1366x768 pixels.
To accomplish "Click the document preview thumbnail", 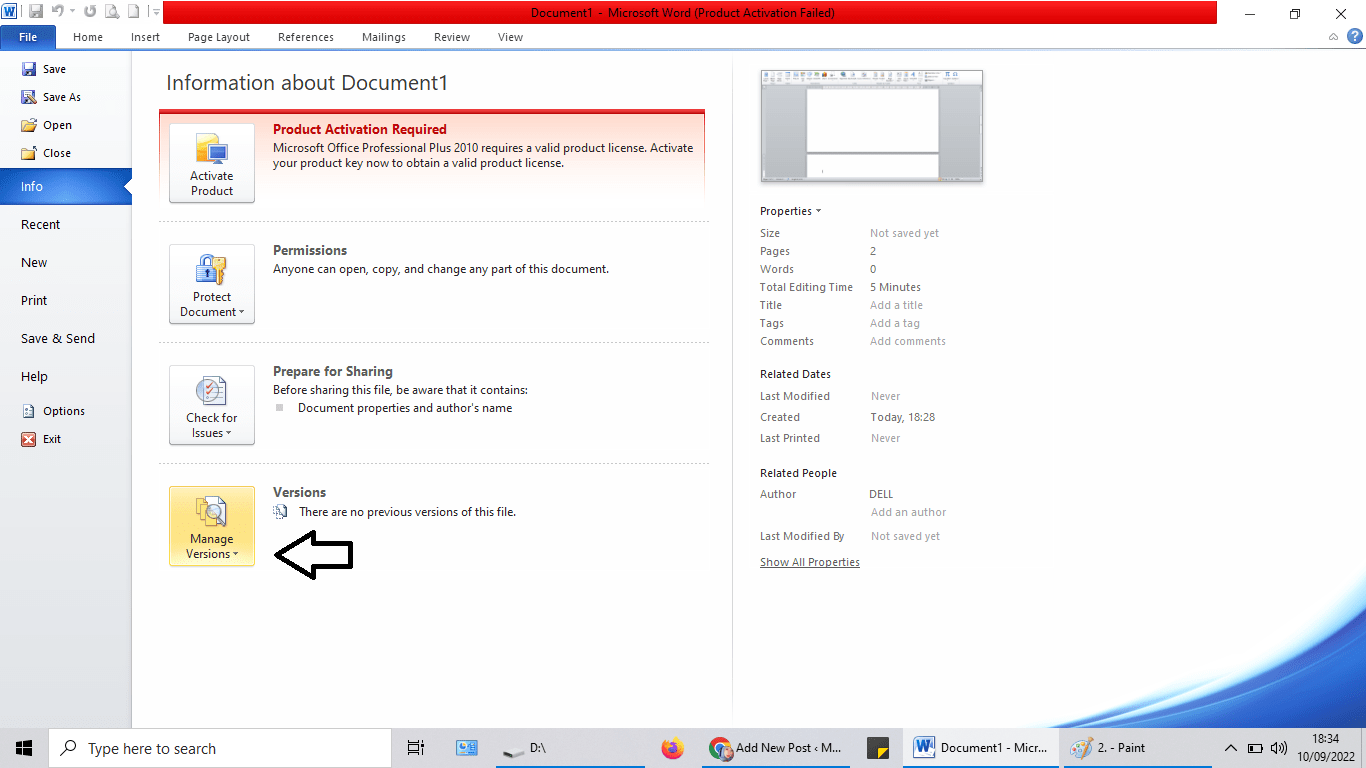I will [x=872, y=125].
